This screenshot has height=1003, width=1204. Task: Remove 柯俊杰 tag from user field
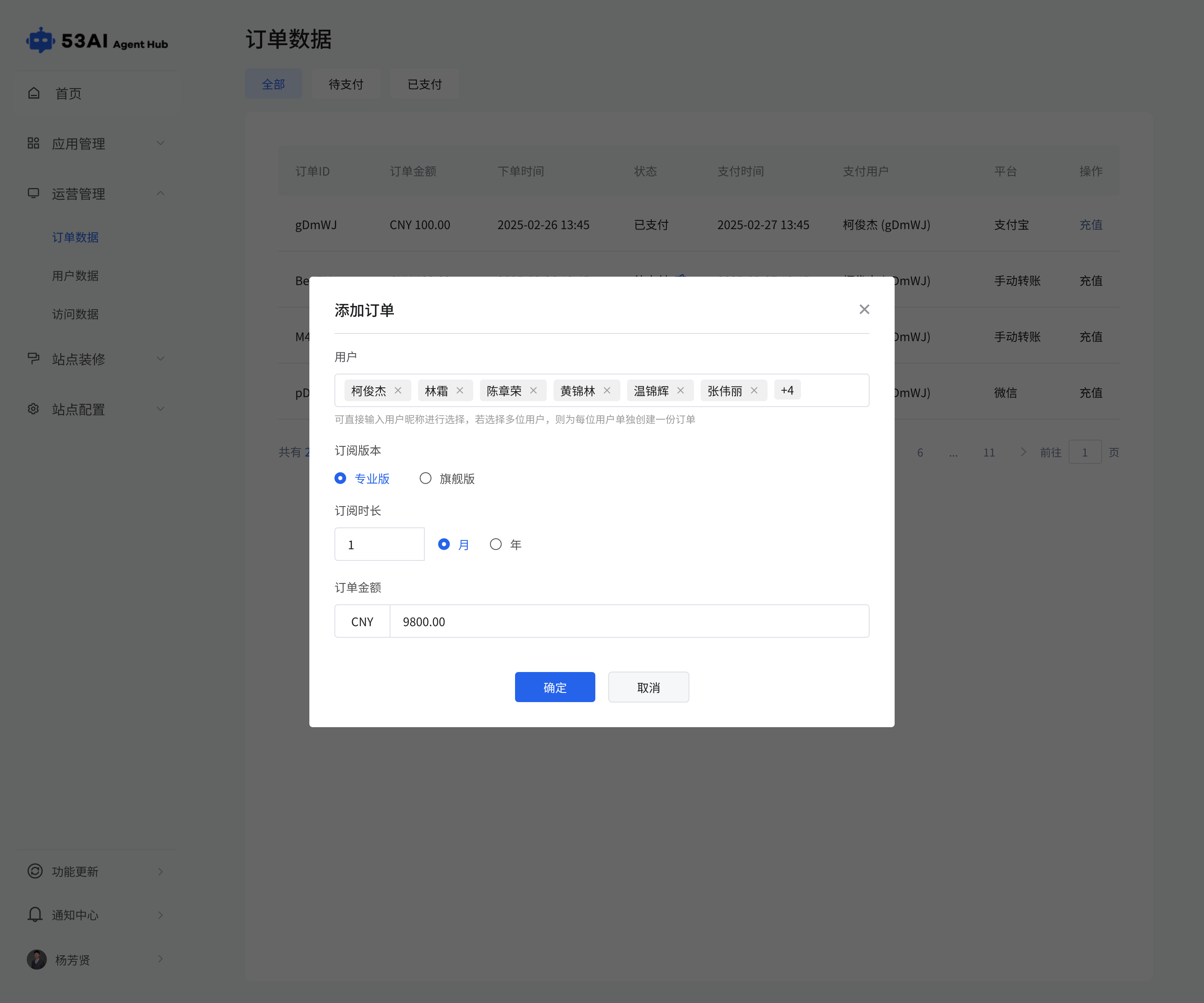[398, 390]
